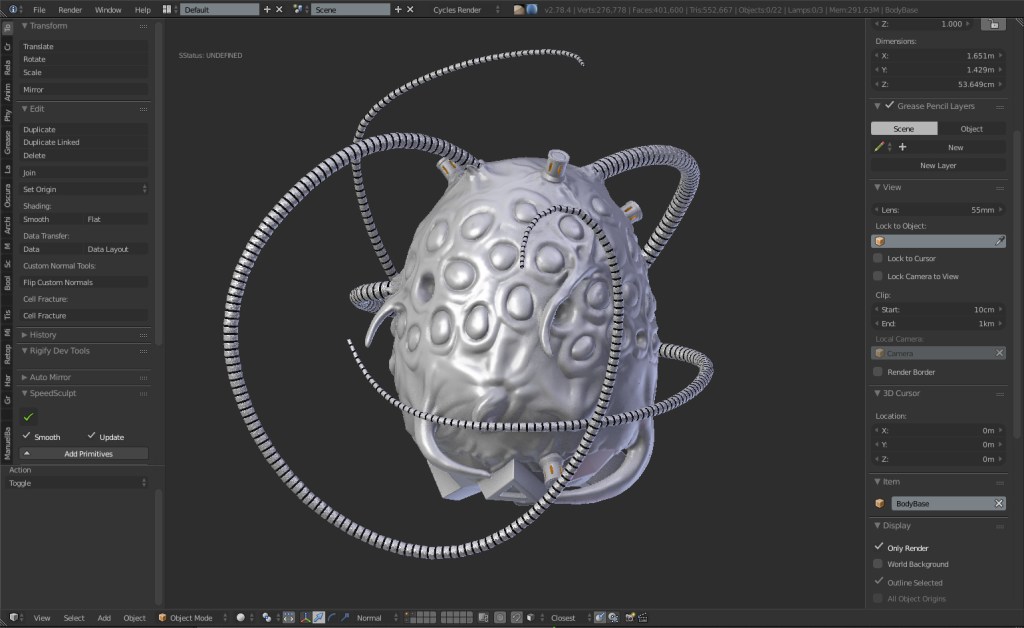
Task: Clear the BodyBase item name with X
Action: point(998,503)
